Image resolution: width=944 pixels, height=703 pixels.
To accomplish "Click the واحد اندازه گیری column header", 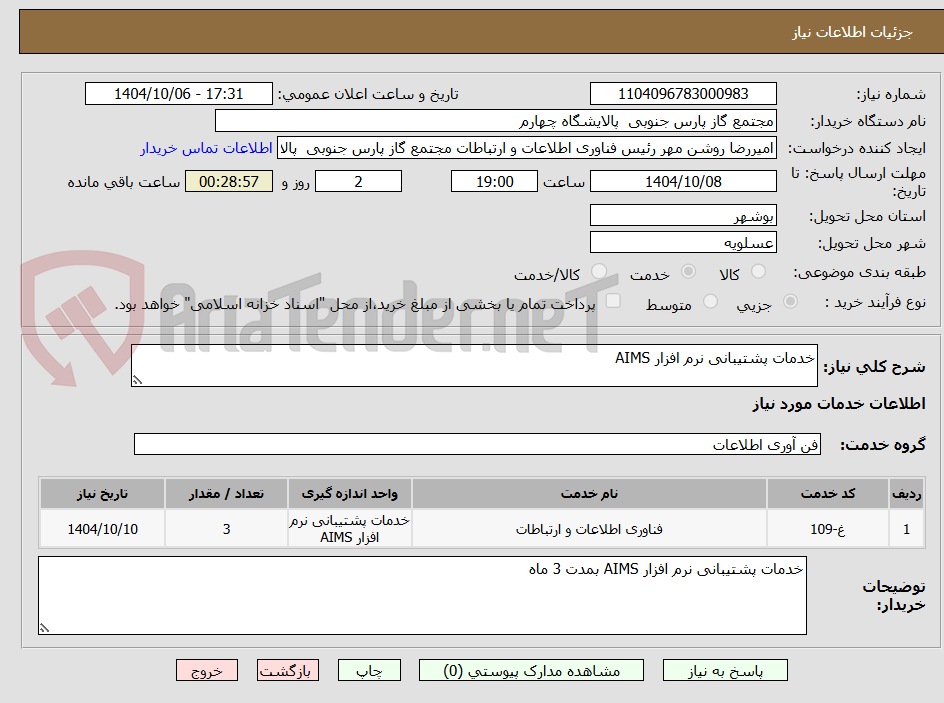I will coord(350,494).
